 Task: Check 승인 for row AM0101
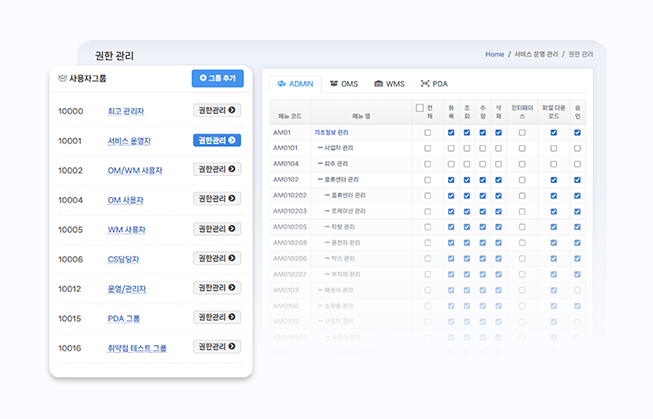[578, 148]
